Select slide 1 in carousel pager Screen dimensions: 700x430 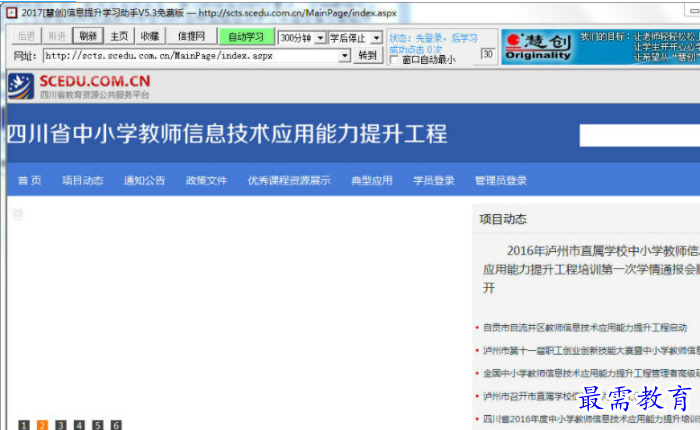coord(24,425)
